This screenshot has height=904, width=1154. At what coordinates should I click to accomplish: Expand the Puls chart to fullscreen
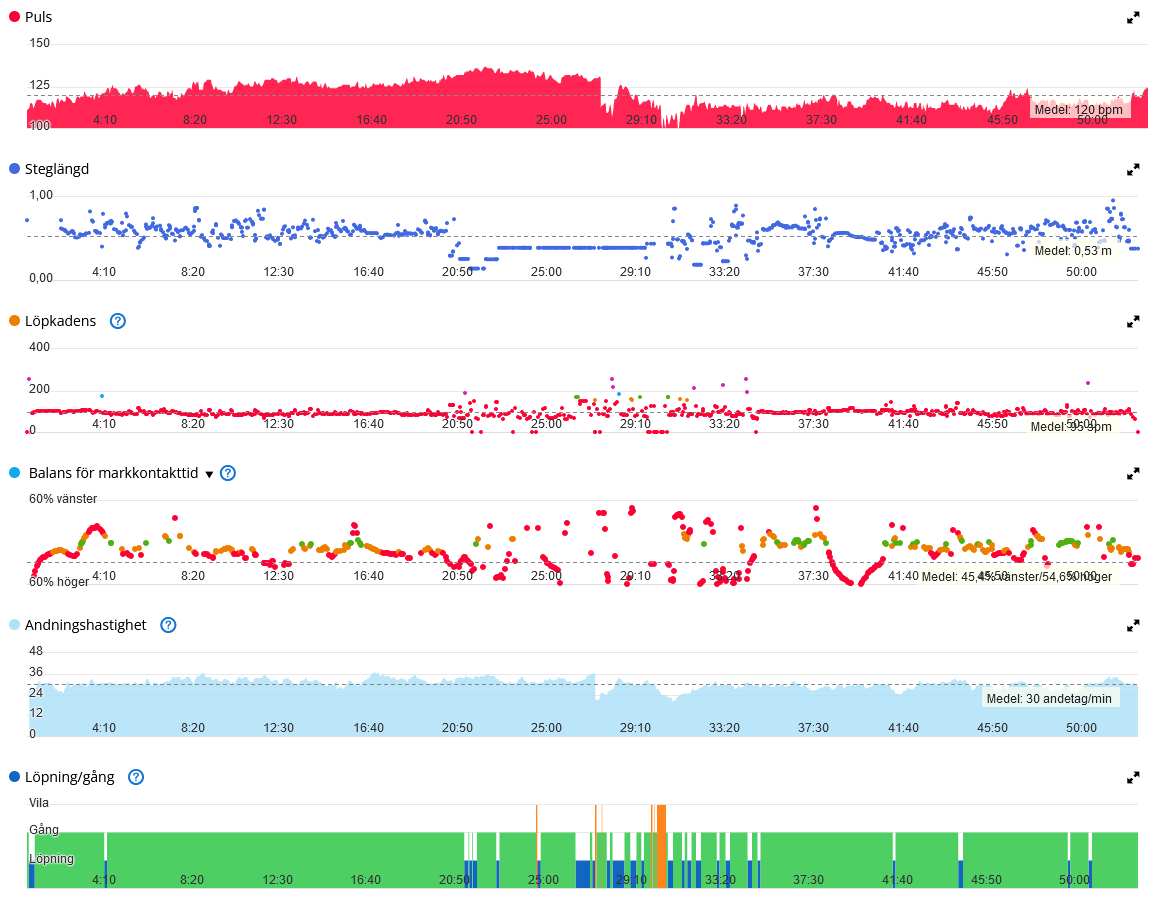point(1133,18)
